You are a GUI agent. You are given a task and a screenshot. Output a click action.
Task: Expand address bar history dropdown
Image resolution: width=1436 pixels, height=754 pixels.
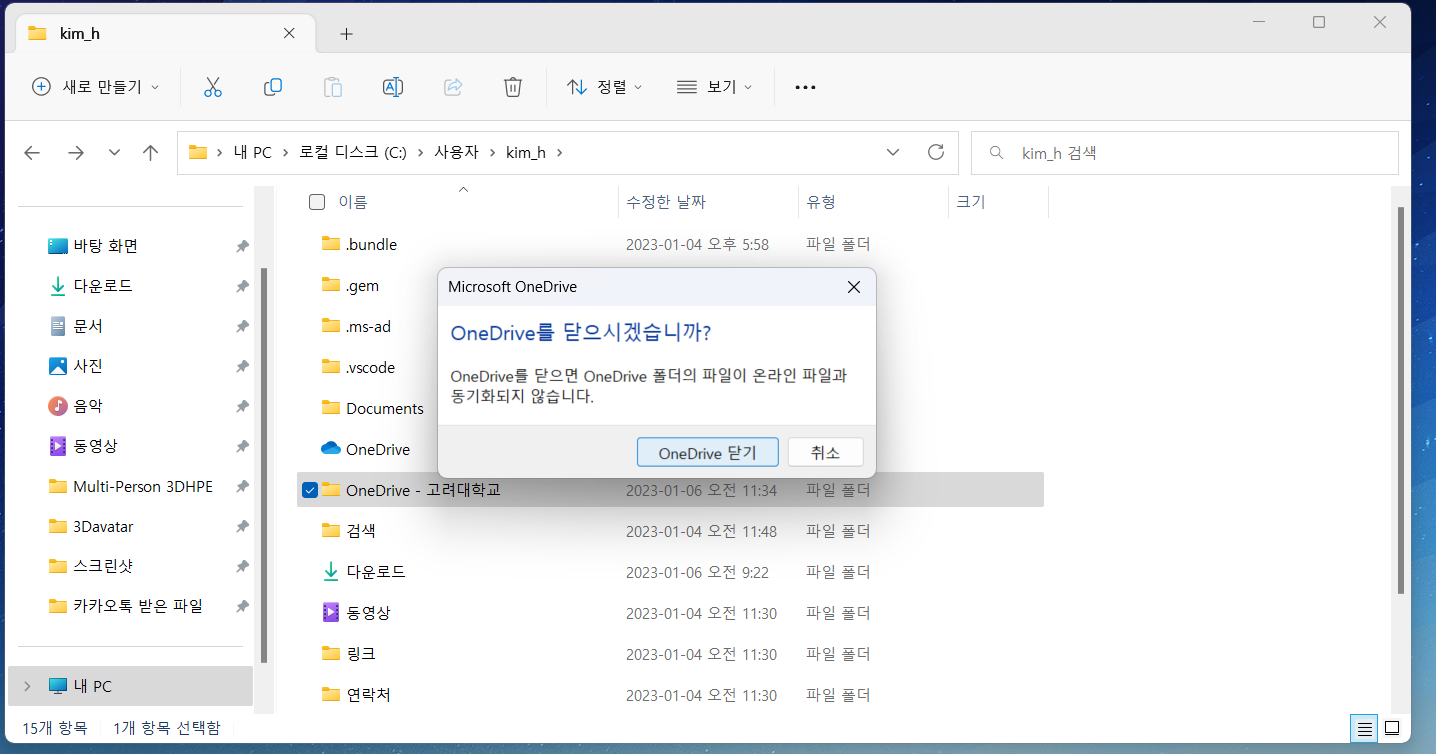[893, 152]
